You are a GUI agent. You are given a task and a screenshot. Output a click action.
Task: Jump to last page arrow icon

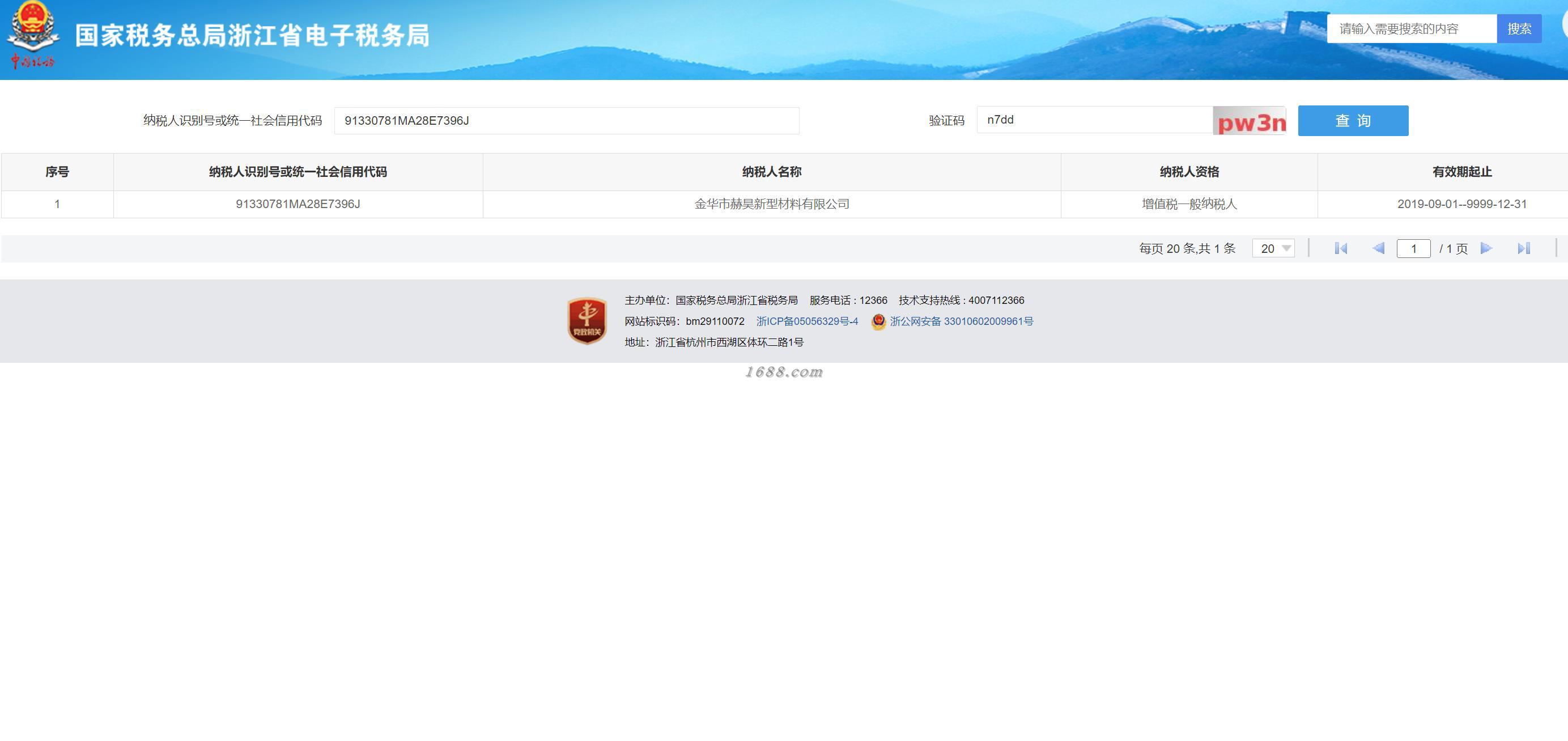(x=1524, y=248)
